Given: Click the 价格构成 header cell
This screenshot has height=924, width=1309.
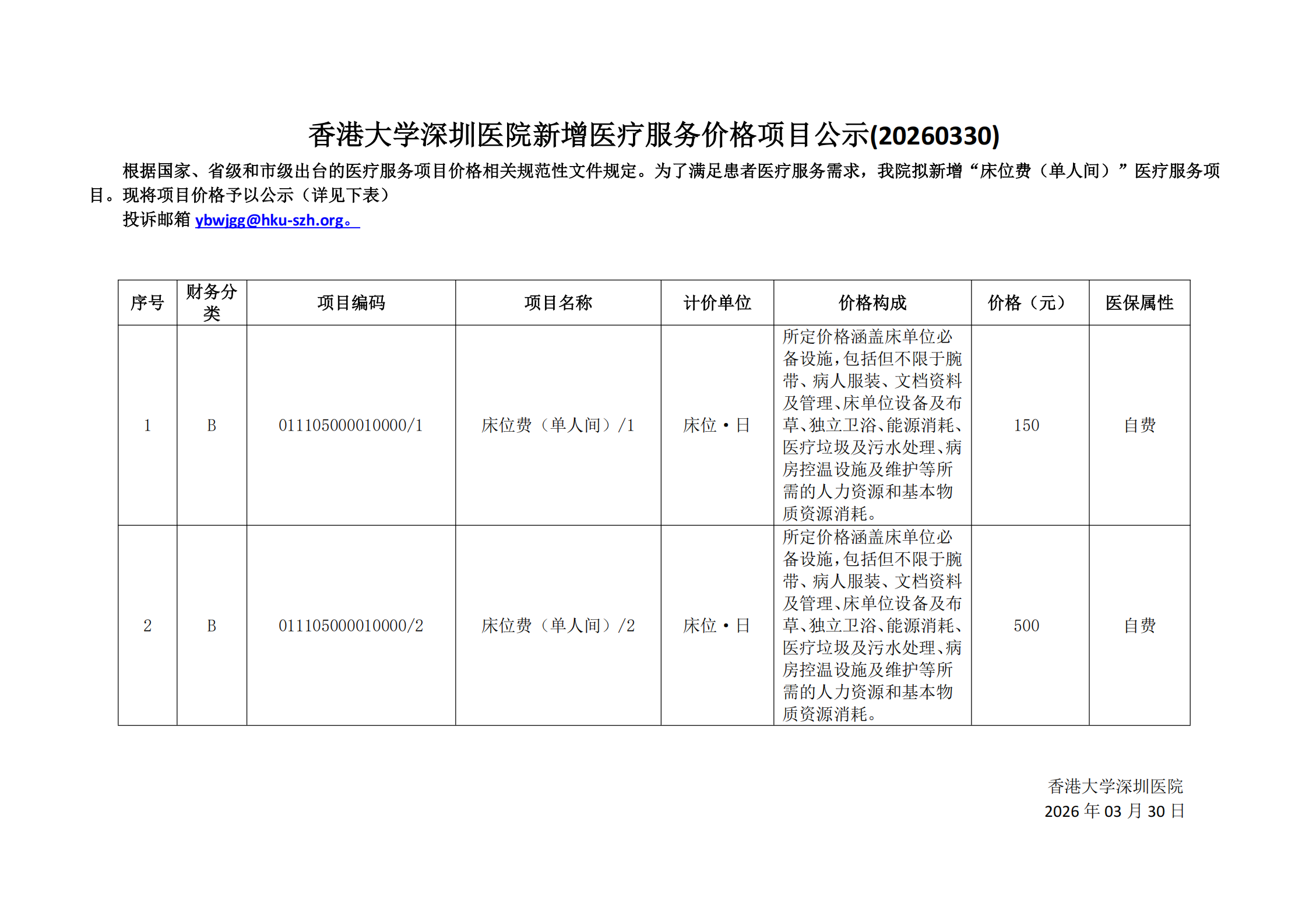Looking at the screenshot, I should [872, 303].
